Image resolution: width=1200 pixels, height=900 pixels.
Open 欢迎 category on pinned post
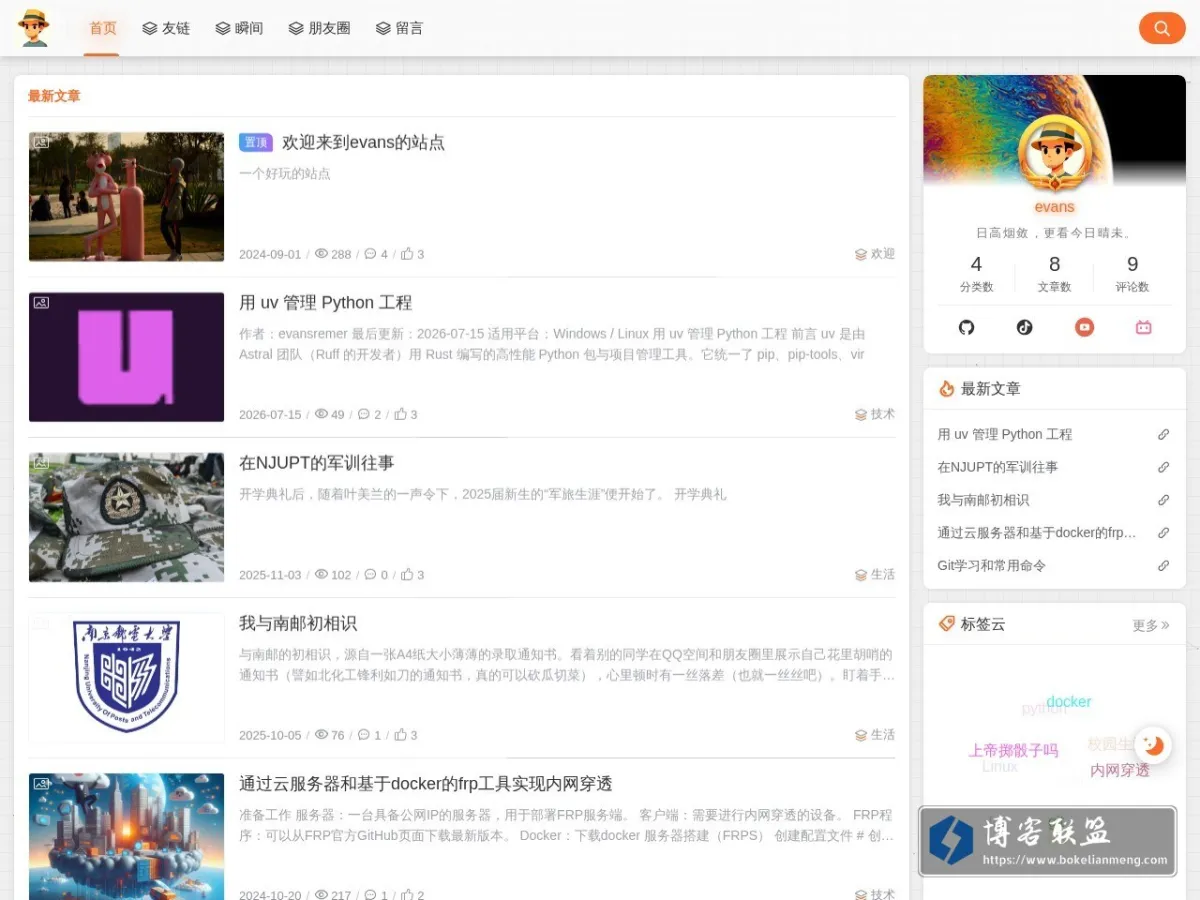click(875, 254)
